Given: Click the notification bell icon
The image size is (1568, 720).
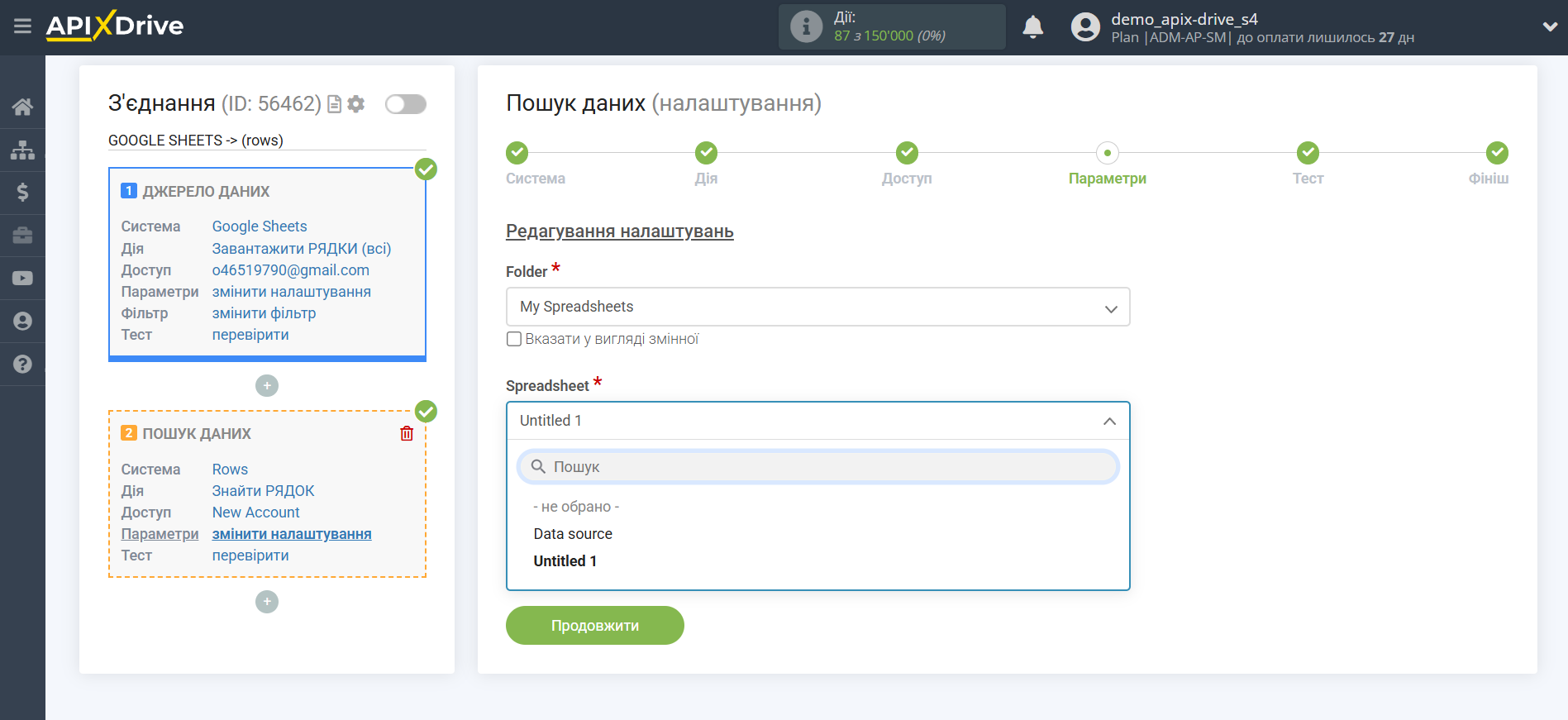Looking at the screenshot, I should pyautogui.click(x=1032, y=27).
